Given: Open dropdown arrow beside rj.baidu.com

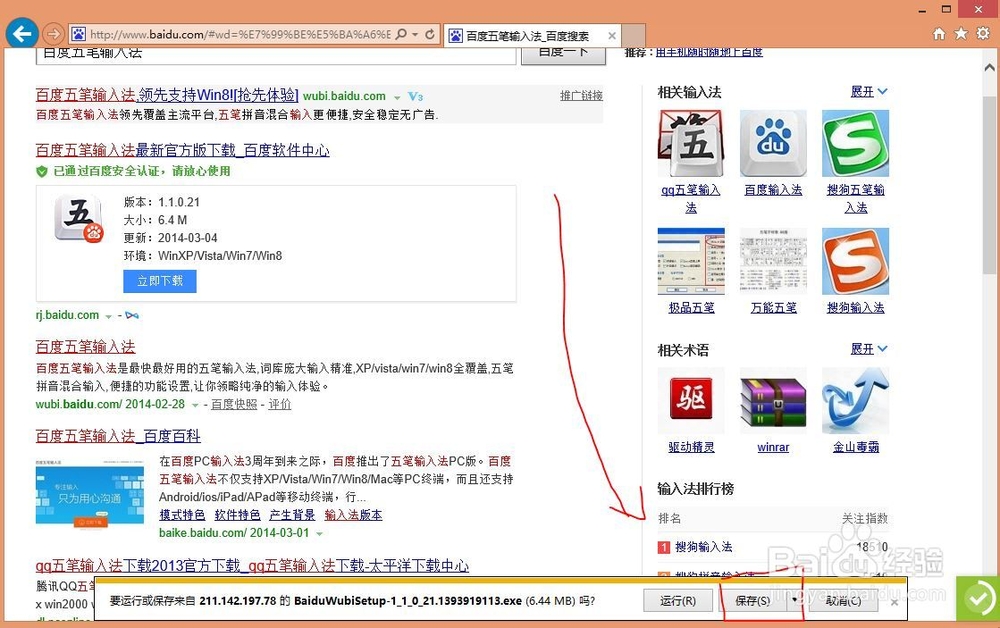Looking at the screenshot, I should [x=108, y=316].
